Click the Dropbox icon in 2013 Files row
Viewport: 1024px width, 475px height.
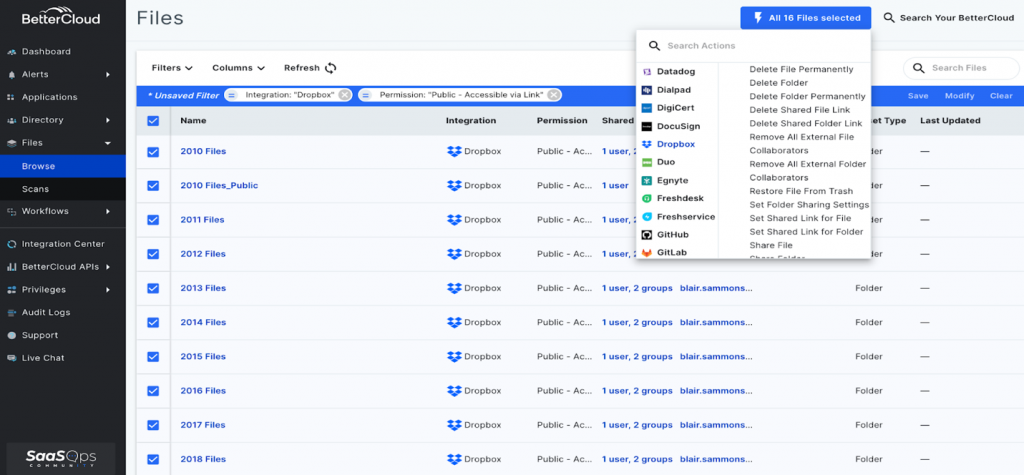454,288
